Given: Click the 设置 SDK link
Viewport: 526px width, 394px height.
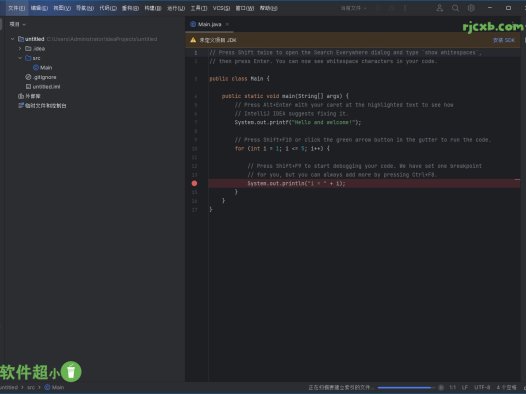Looking at the screenshot, I should [504, 40].
